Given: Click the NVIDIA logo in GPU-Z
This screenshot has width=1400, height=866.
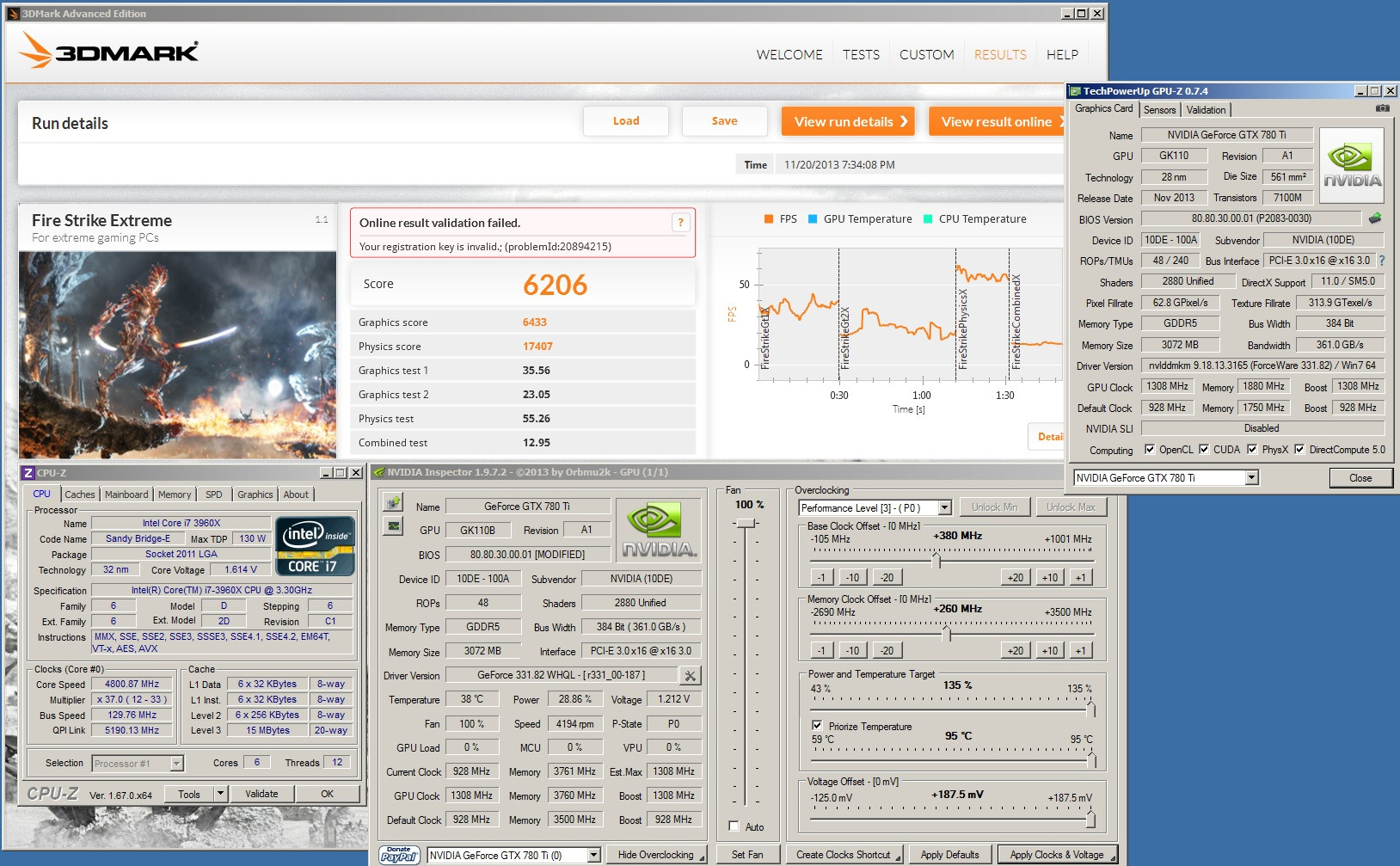Looking at the screenshot, I should (1352, 166).
